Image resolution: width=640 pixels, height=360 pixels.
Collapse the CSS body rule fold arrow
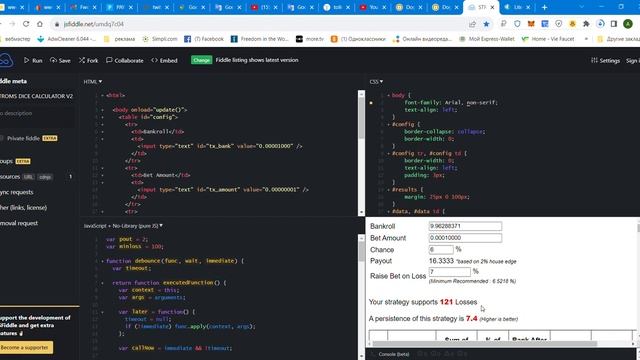coord(388,96)
